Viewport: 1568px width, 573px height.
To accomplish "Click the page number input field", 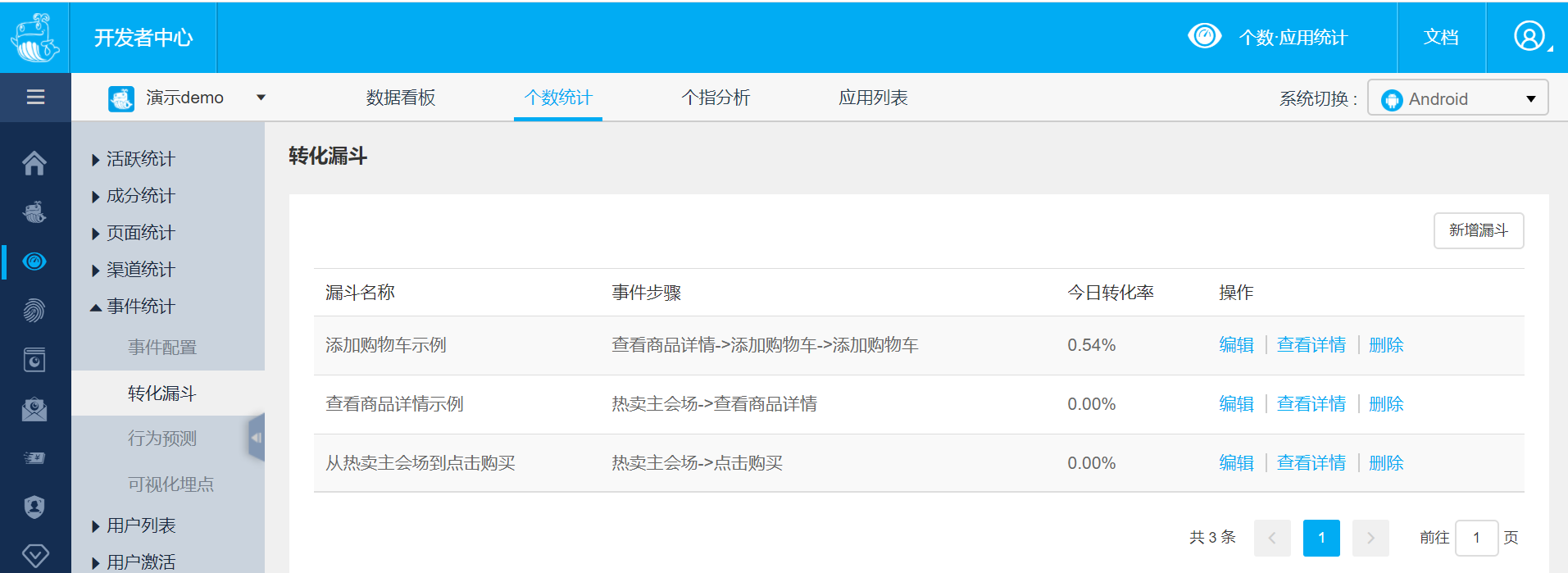I will [x=1476, y=538].
